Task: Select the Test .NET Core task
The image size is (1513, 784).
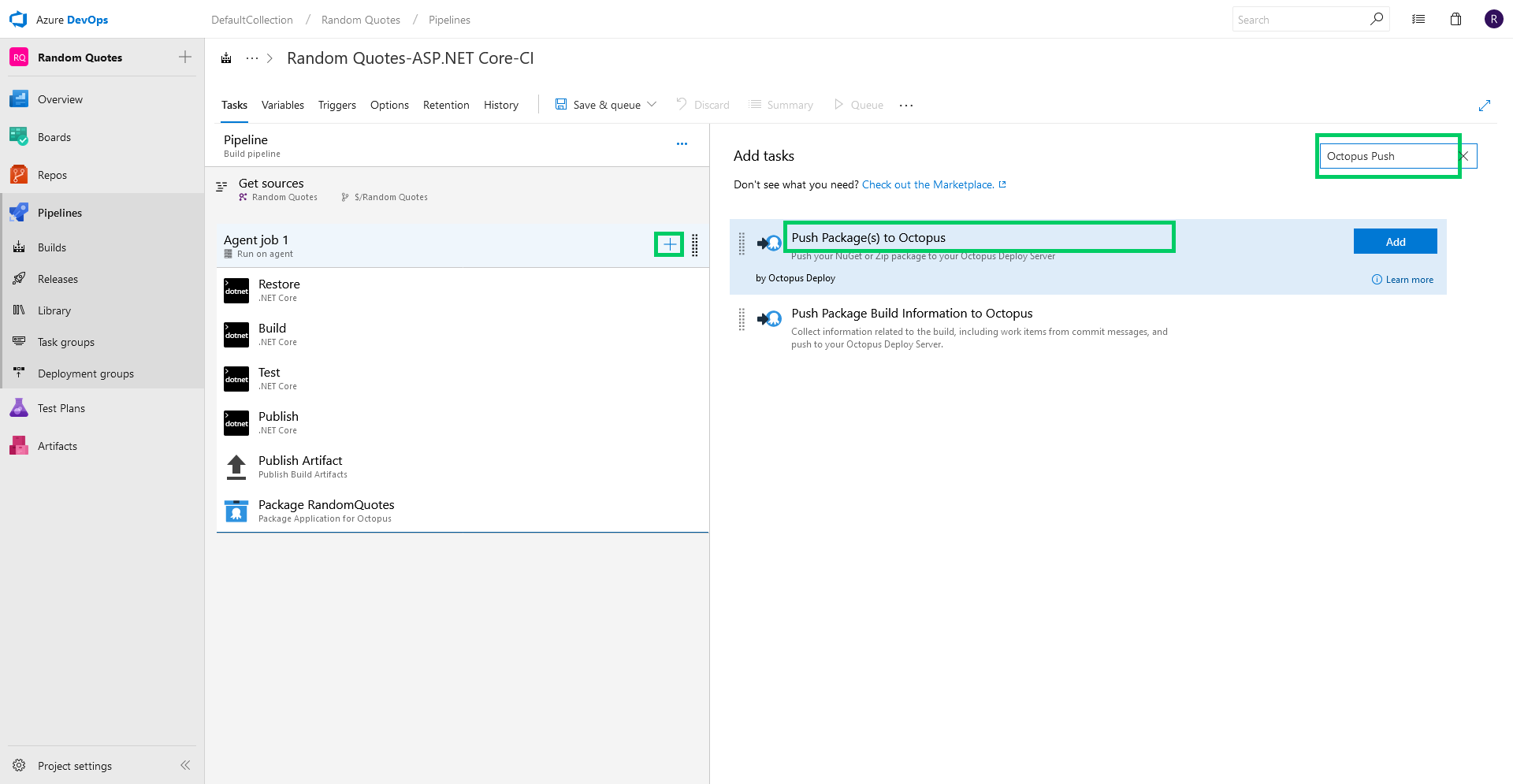Action: coord(463,378)
